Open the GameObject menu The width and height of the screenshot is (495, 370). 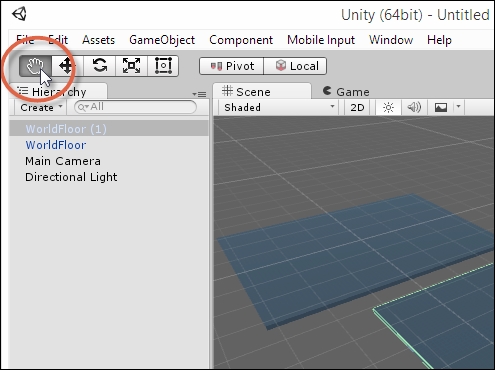point(162,40)
